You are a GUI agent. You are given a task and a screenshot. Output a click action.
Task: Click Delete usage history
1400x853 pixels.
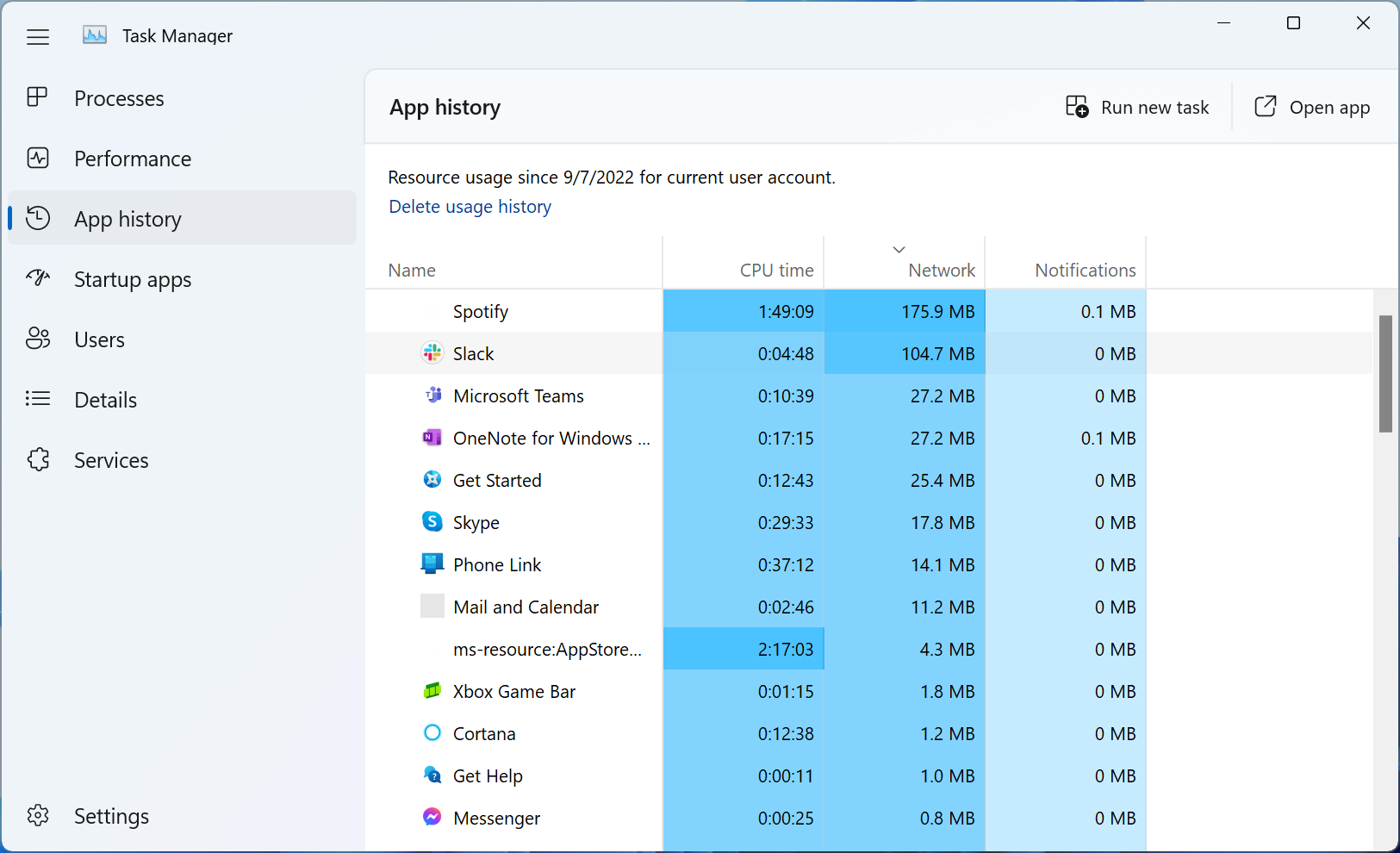click(x=470, y=206)
